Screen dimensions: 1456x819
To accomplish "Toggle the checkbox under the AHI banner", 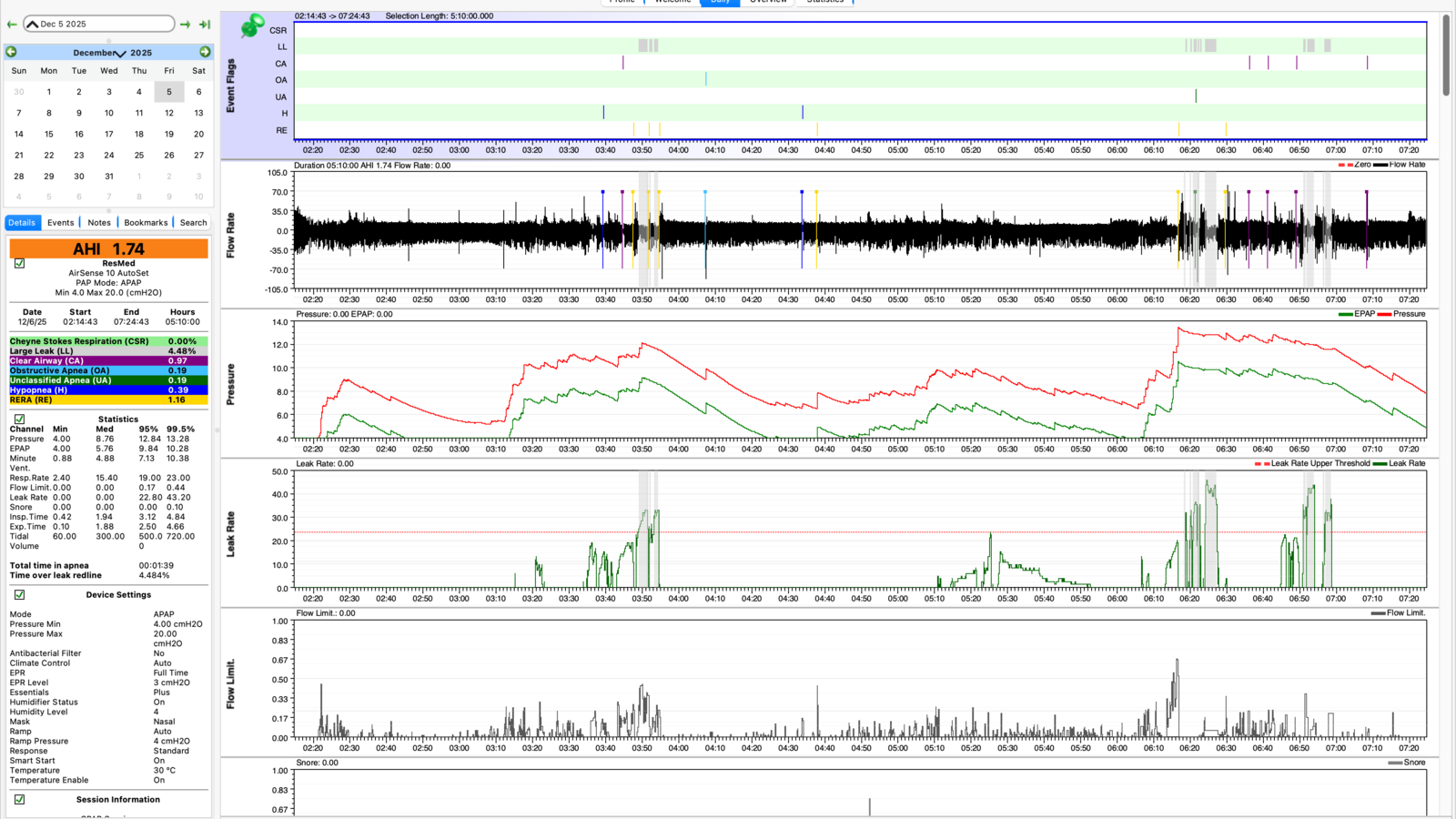I will (x=19, y=264).
